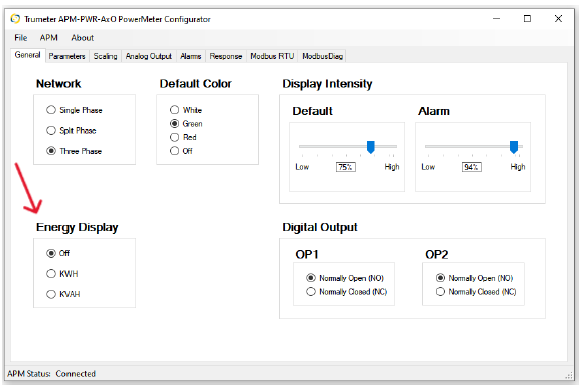Viewport: 580px width, 389px height.
Task: Select Single Phase network option
Action: pos(74,110)
